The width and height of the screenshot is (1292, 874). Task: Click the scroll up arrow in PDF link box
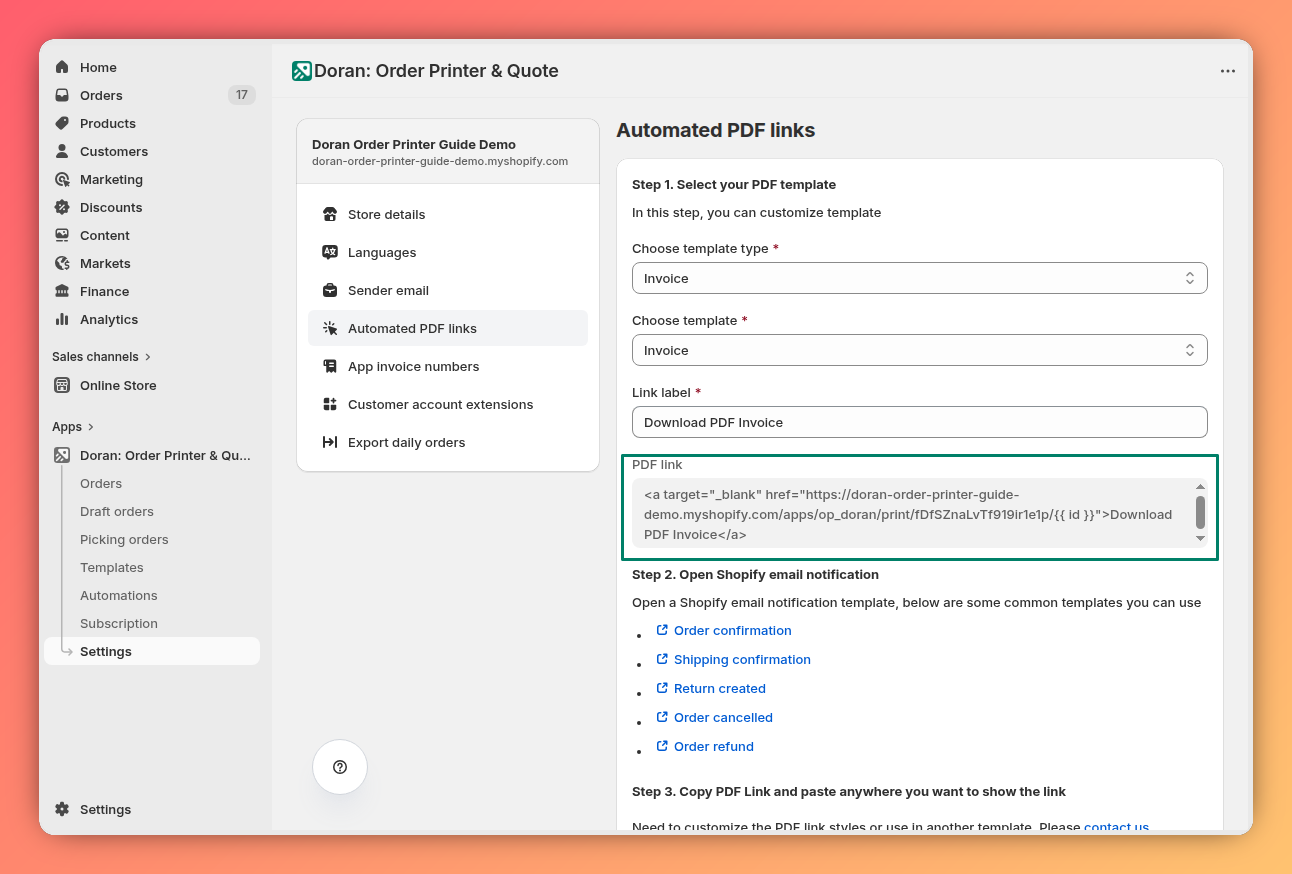(x=1200, y=486)
